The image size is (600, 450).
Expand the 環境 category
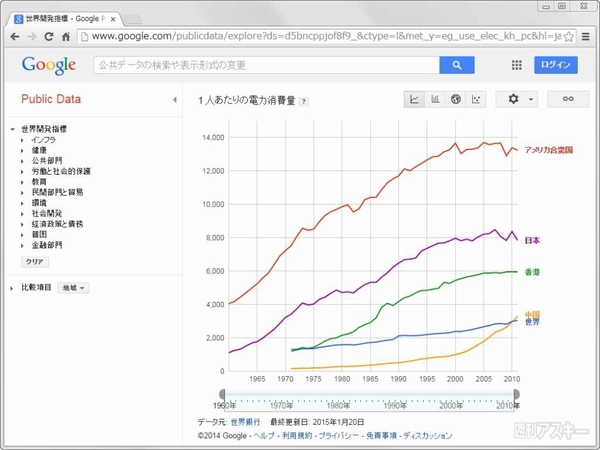point(22,203)
